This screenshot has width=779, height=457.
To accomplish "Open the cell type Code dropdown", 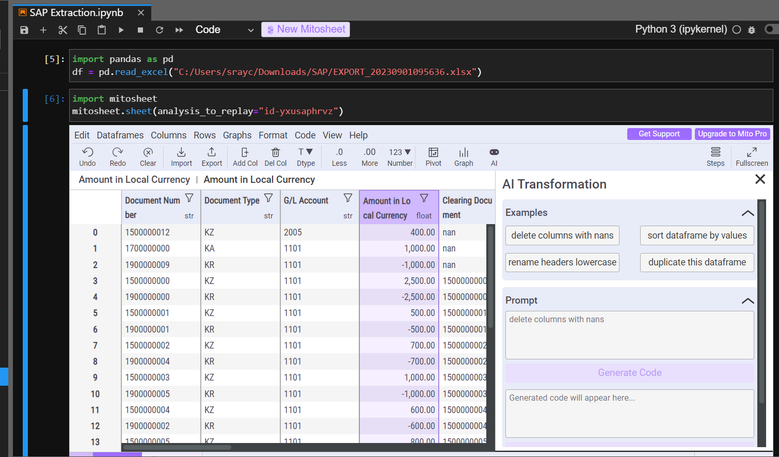I will 224,30.
